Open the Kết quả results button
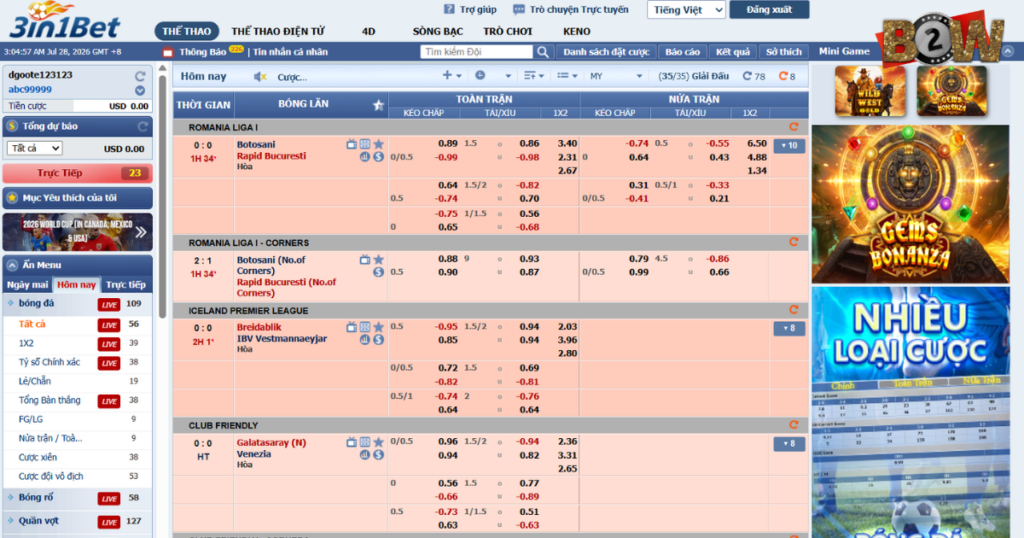The width and height of the screenshot is (1024, 538). pyautogui.click(x=733, y=52)
